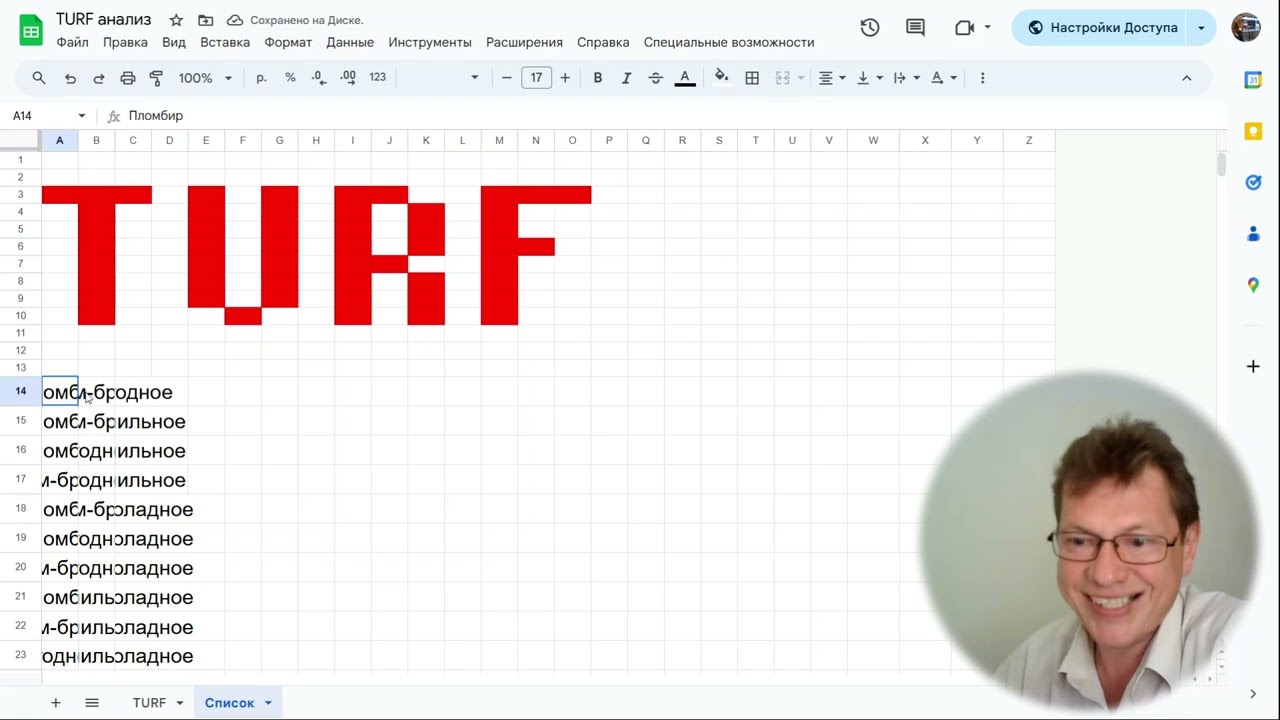Star the TURF анализ document
This screenshot has width=1280, height=720.
pos(176,20)
